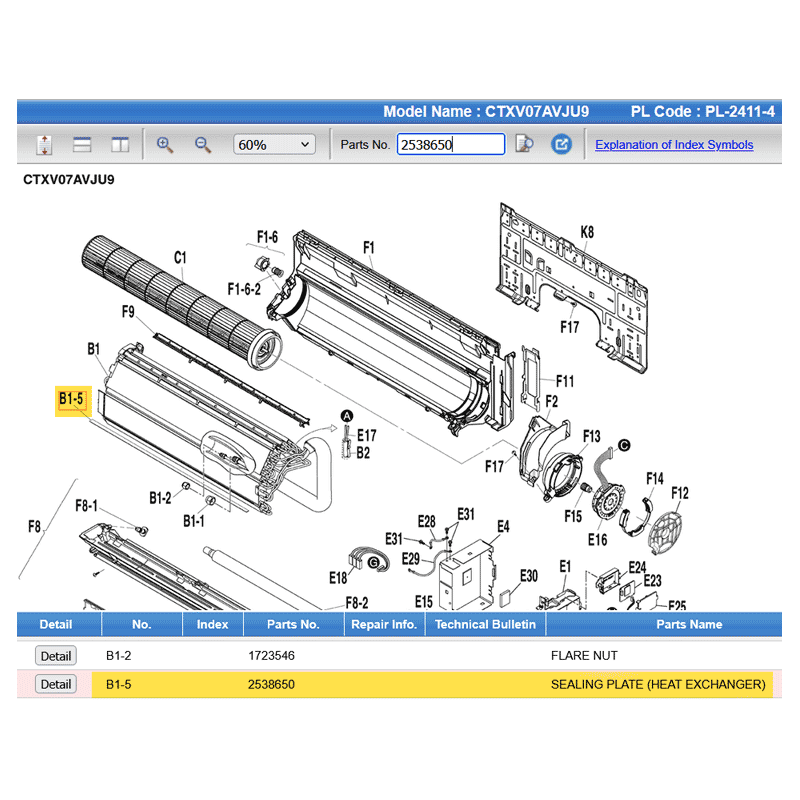Viewport: 800px width, 800px height.
Task: Click Detail button for SEALING PLATE row
Action: (55, 685)
